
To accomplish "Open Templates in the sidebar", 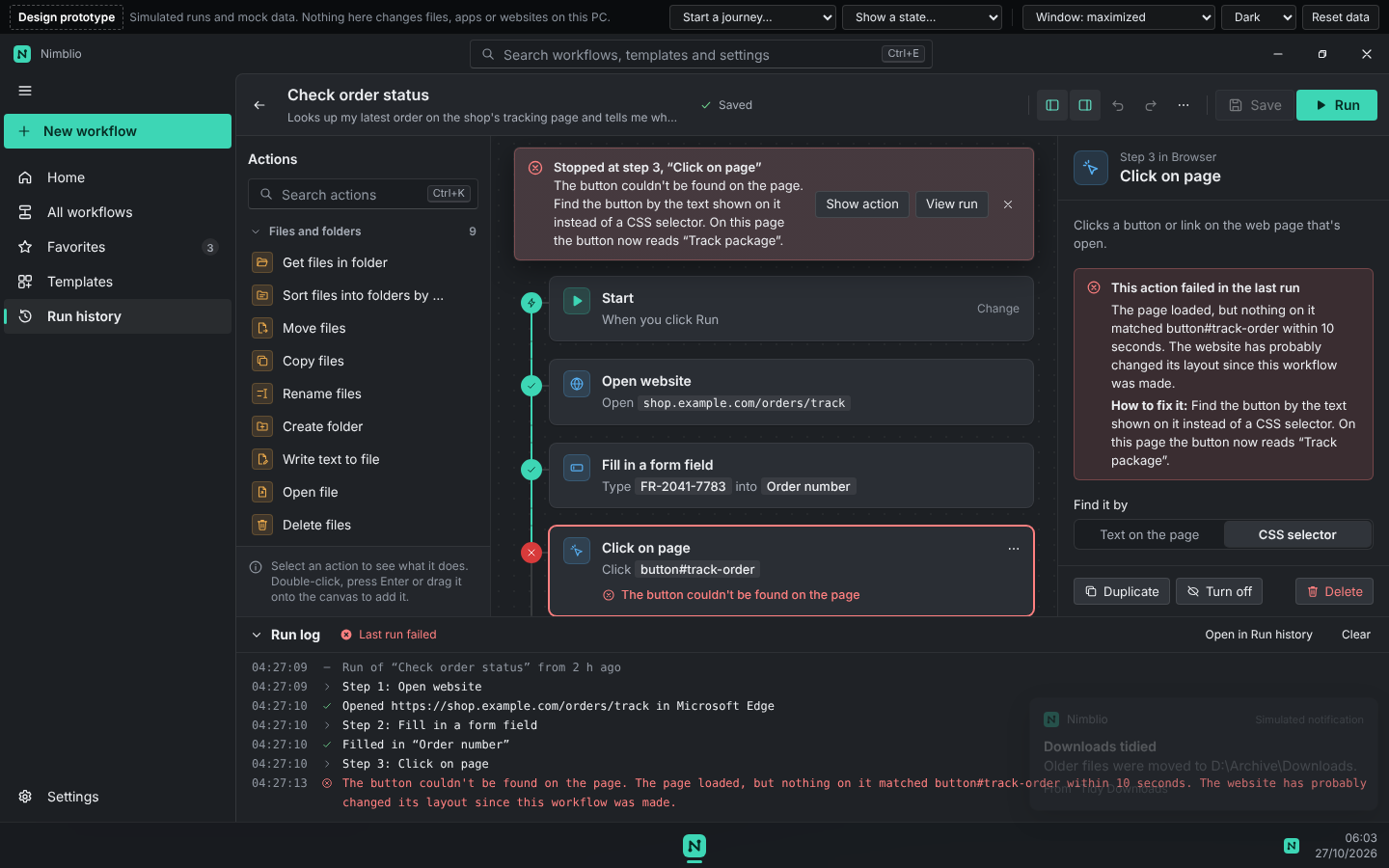I will coord(118,282).
